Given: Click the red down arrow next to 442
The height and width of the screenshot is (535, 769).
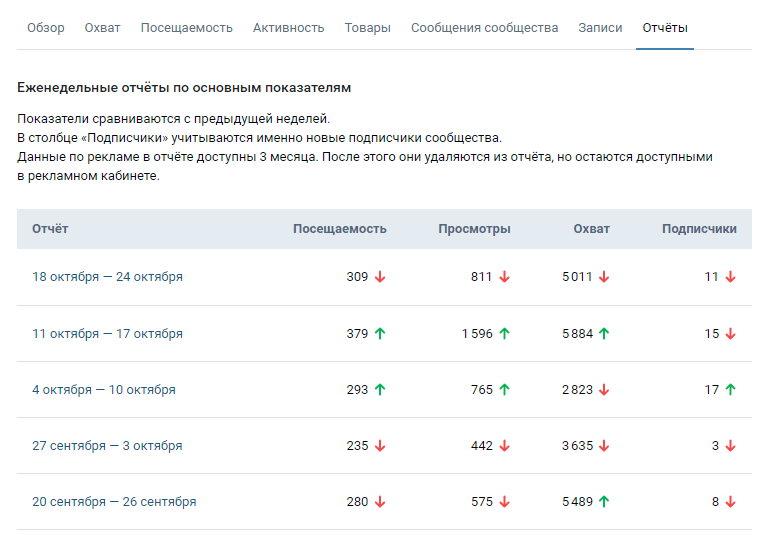Looking at the screenshot, I should (505, 446).
